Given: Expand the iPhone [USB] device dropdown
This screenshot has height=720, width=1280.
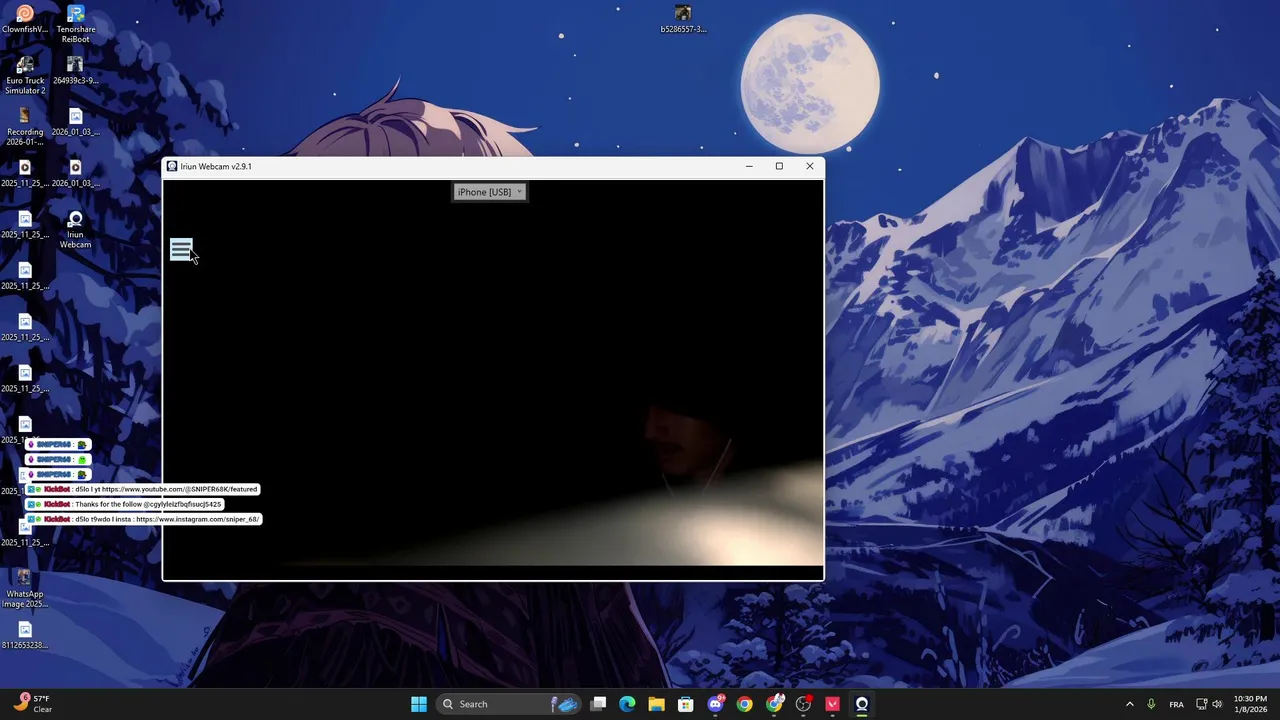Looking at the screenshot, I should pos(489,192).
